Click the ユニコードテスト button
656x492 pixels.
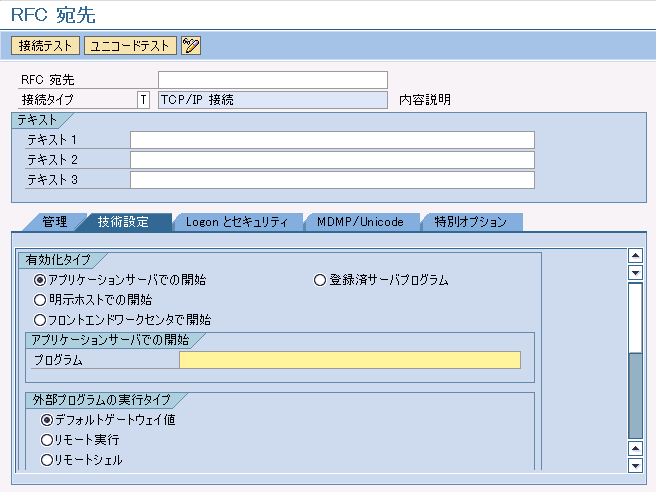pos(130,45)
